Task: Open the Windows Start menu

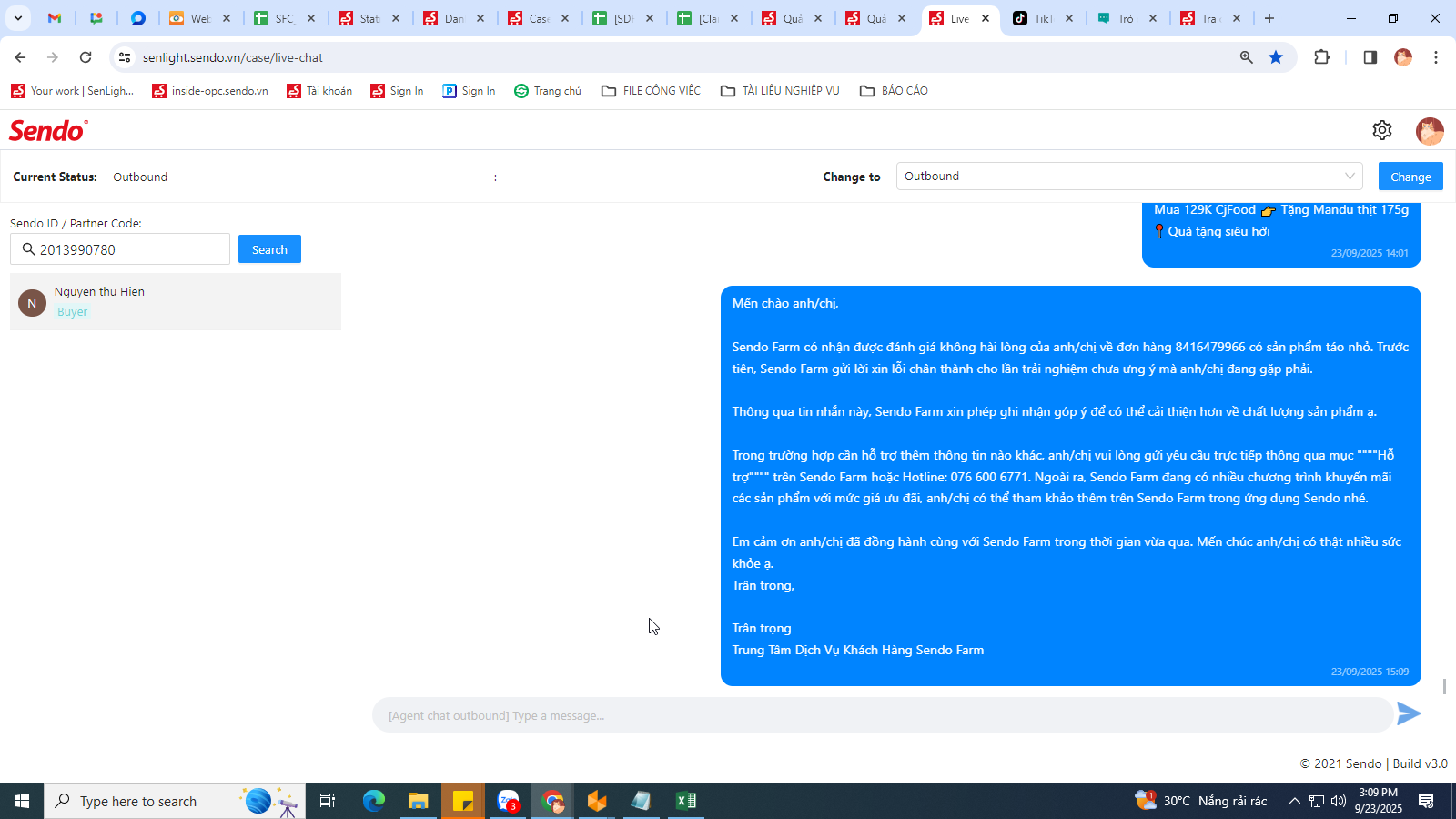Action: (x=22, y=801)
